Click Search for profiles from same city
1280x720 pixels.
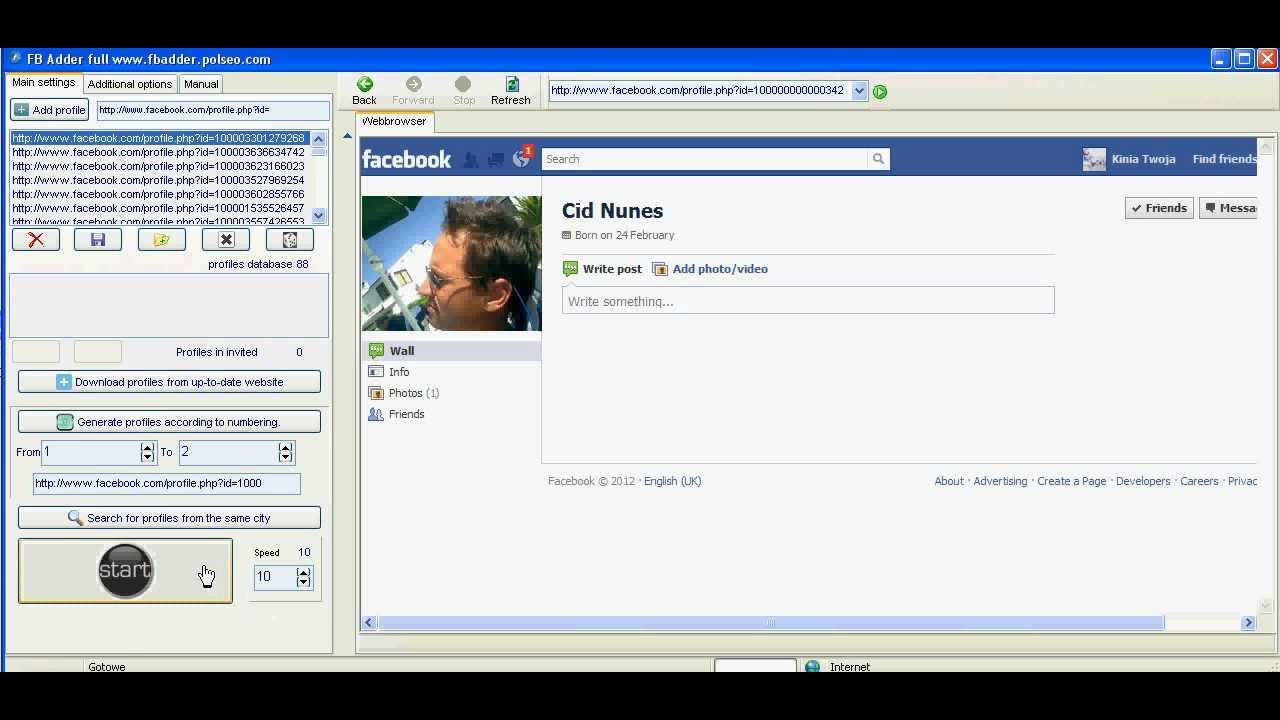(169, 518)
